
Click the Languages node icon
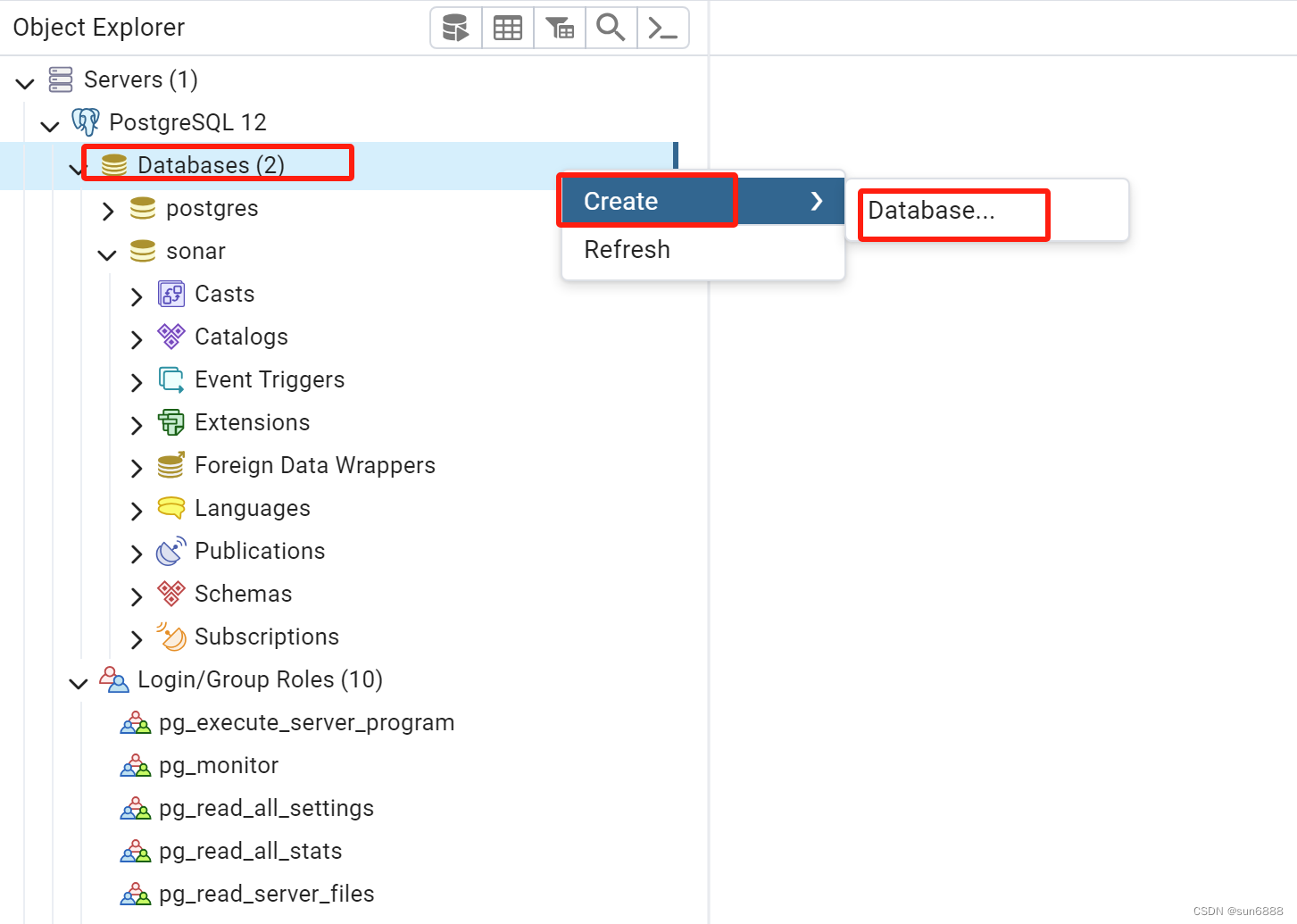coord(171,508)
